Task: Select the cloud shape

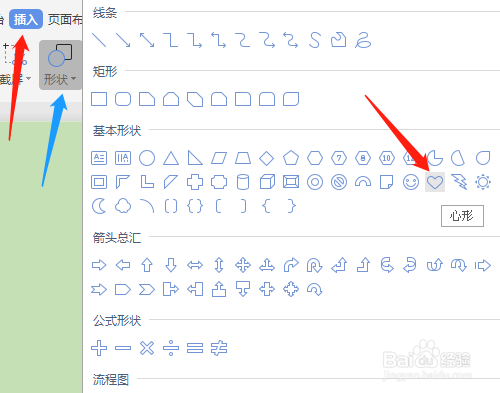Action: [x=123, y=206]
